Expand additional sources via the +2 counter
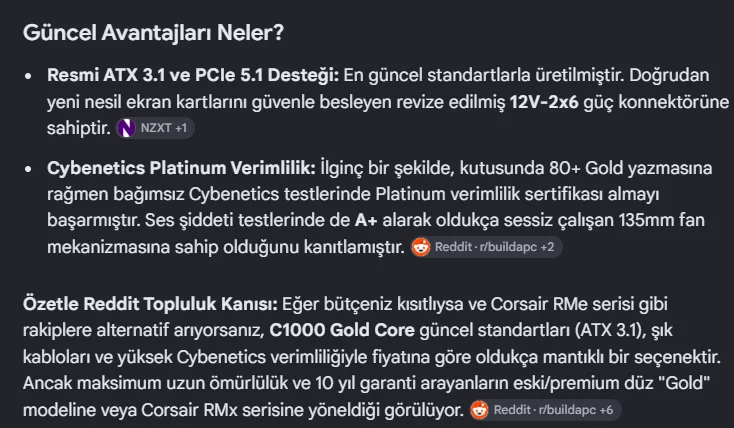 [x=547, y=247]
